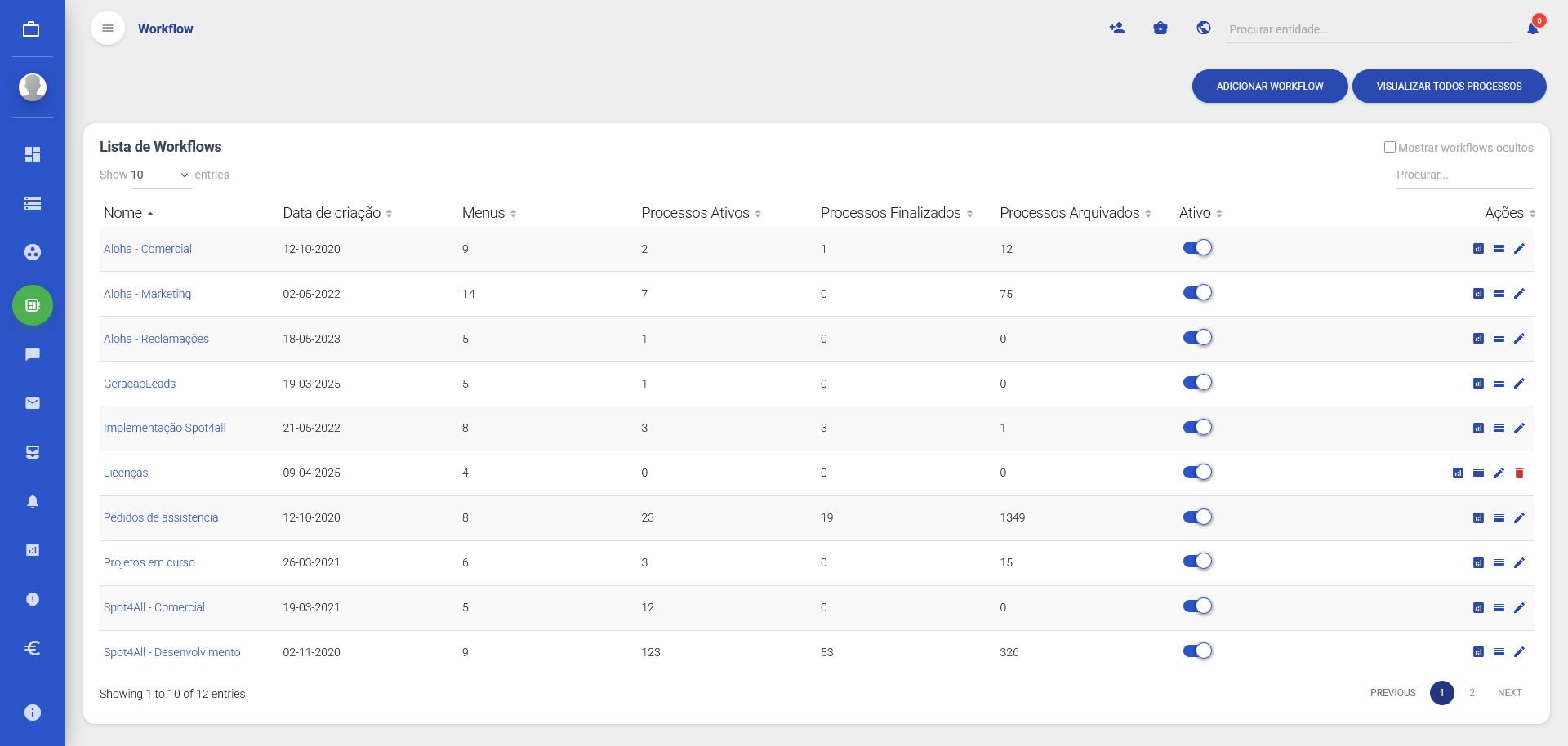Go to page 2 of the list
1568x746 pixels.
(1472, 693)
